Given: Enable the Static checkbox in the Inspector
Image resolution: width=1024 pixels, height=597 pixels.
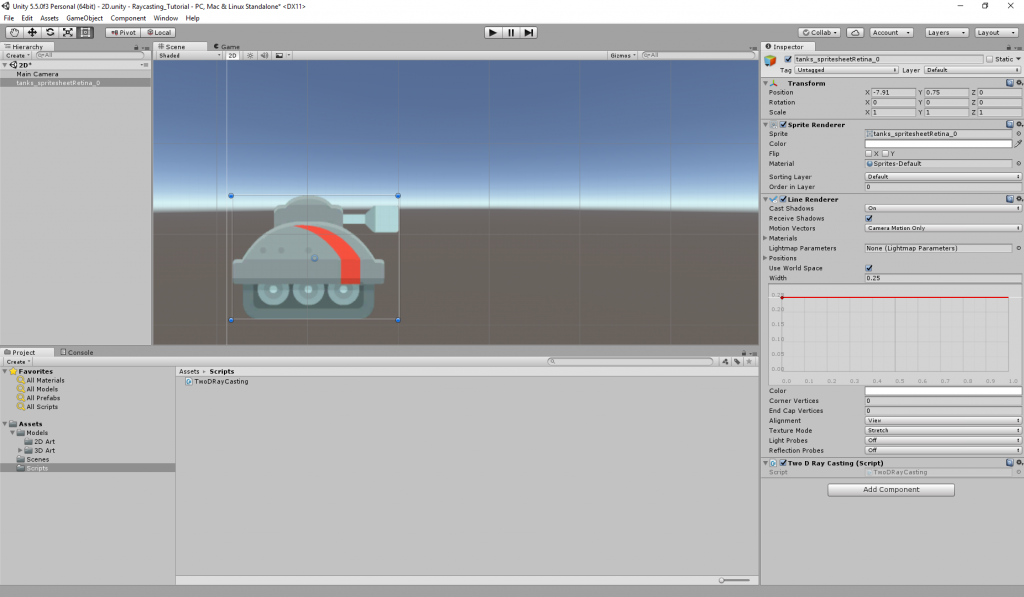Looking at the screenshot, I should [x=990, y=60].
